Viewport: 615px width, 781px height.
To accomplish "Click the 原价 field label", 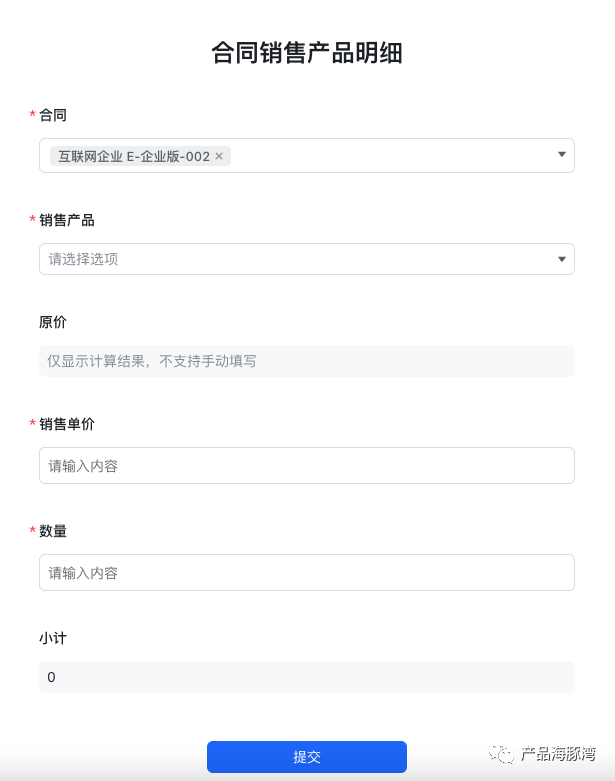I will [53, 322].
